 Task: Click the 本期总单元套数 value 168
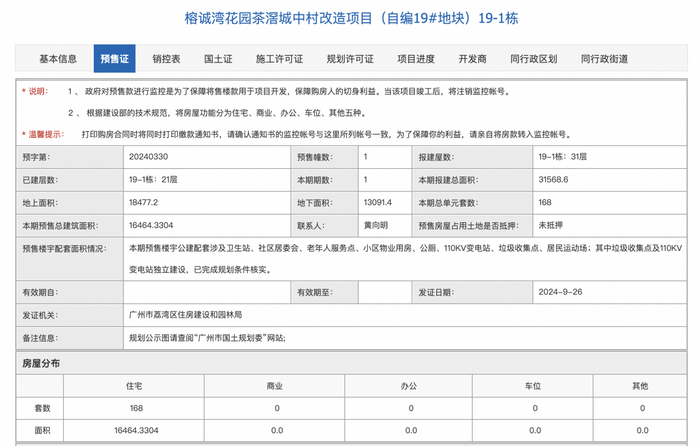point(545,202)
